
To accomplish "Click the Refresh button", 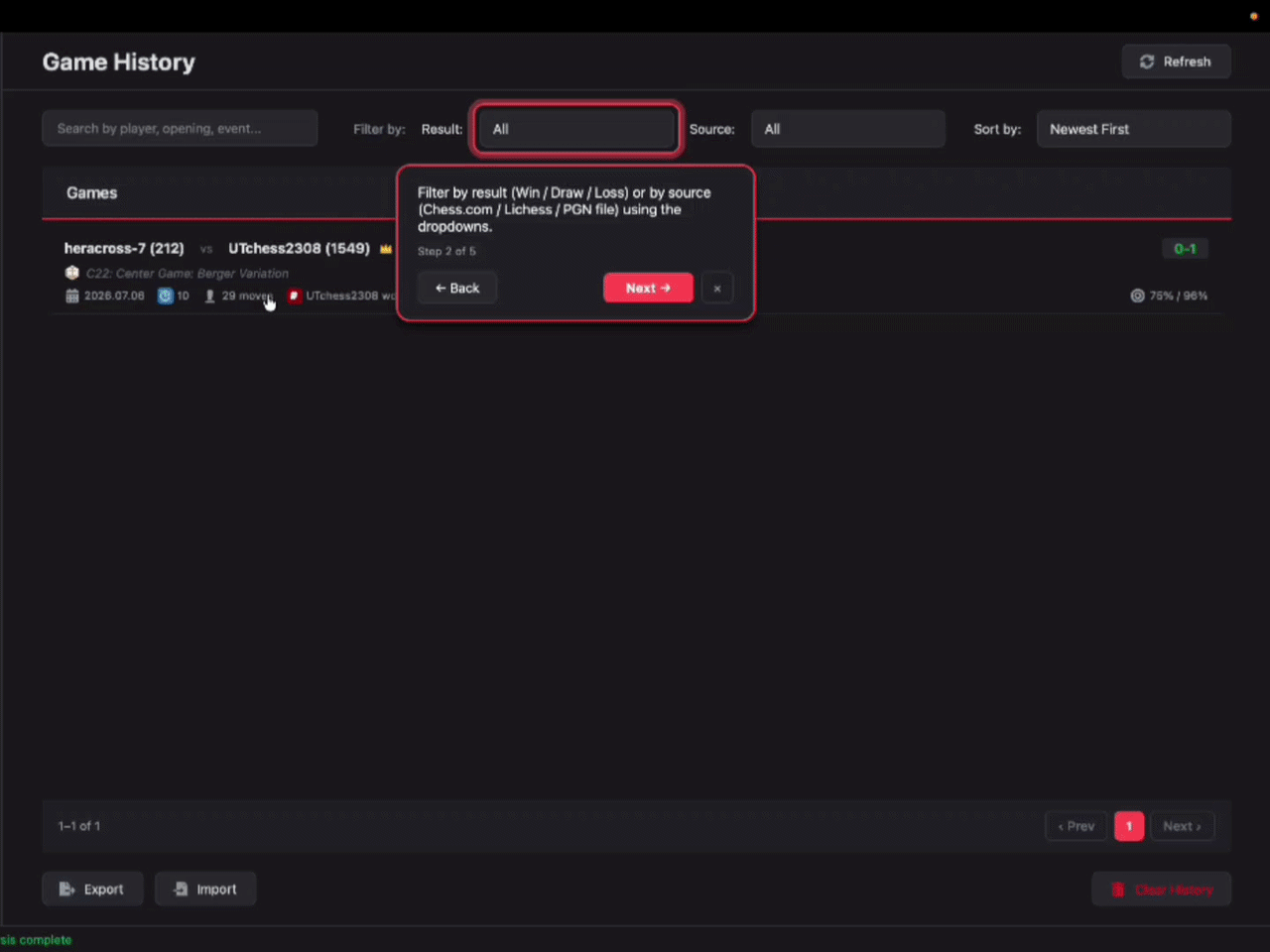I will pyautogui.click(x=1176, y=61).
